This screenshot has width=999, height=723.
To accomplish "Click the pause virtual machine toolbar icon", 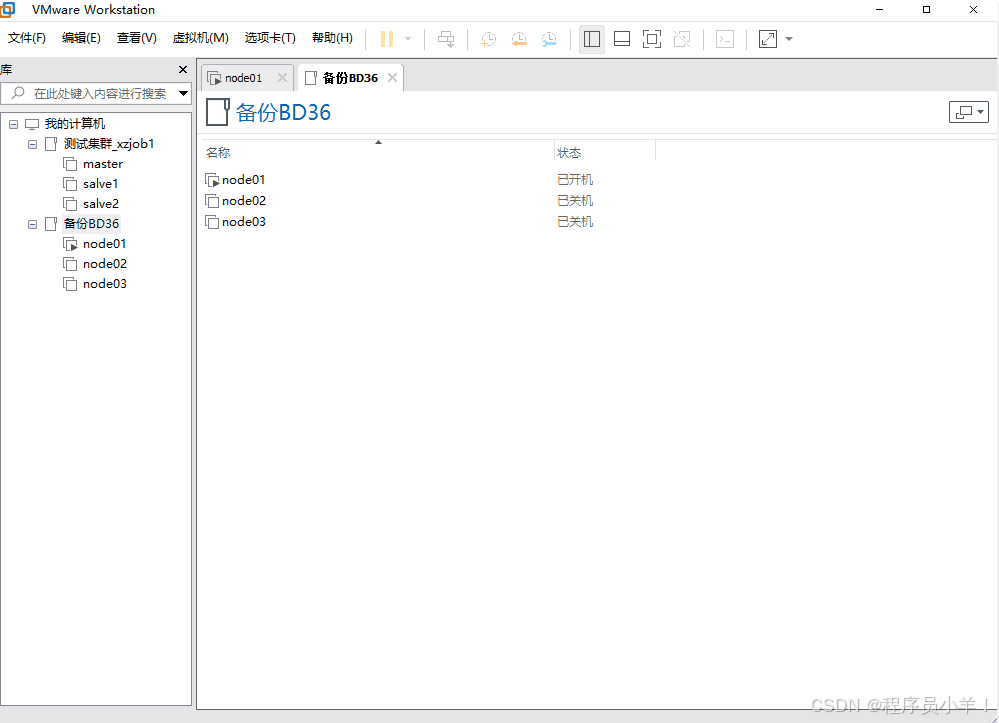I will point(387,39).
